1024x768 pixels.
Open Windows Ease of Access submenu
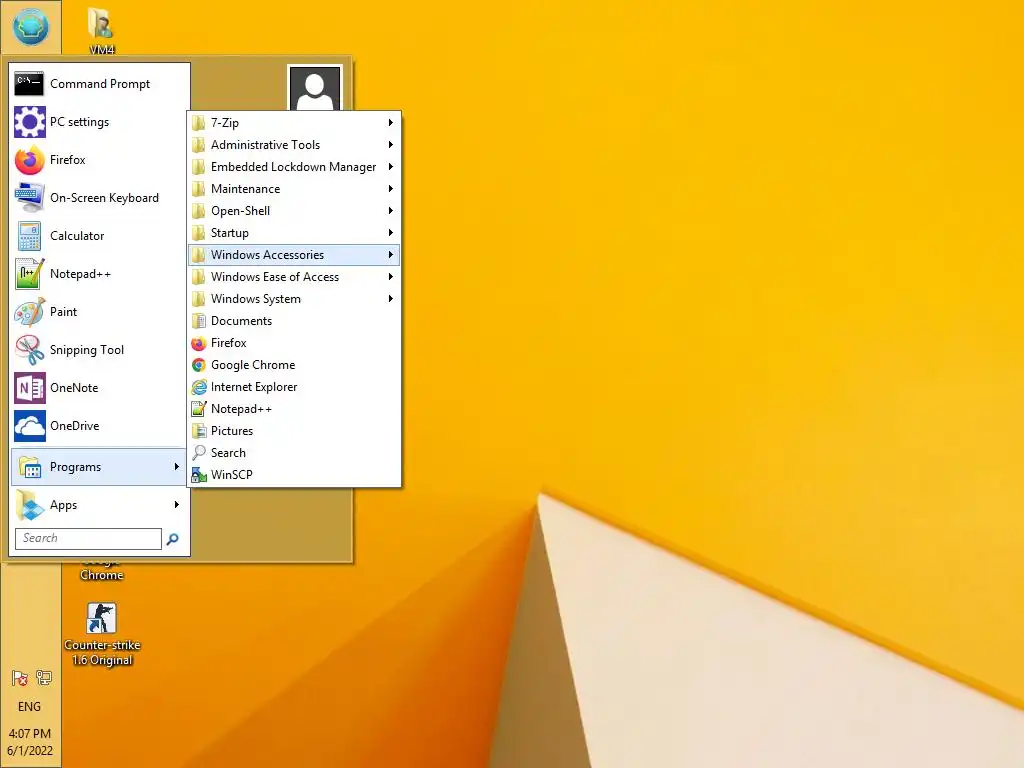[294, 277]
